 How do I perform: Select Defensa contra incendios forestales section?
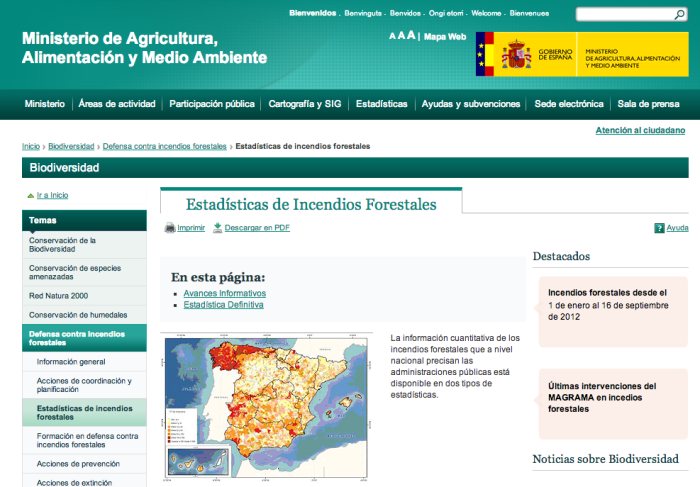pos(84,338)
